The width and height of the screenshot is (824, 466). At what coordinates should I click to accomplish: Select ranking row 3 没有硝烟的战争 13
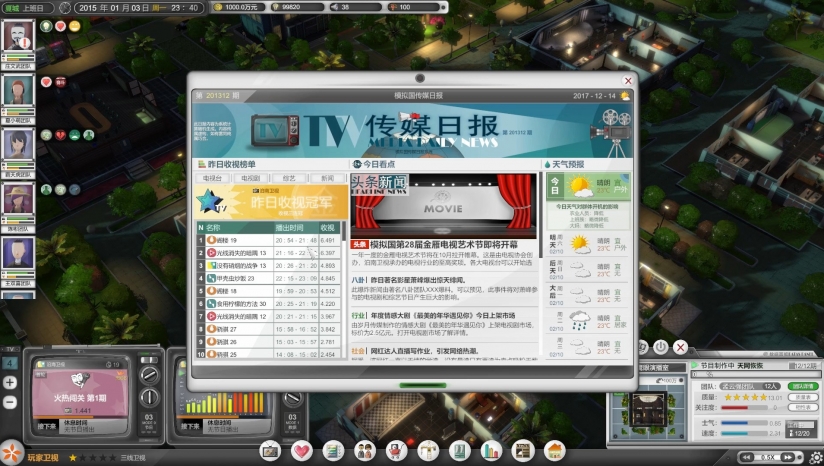(x=269, y=265)
